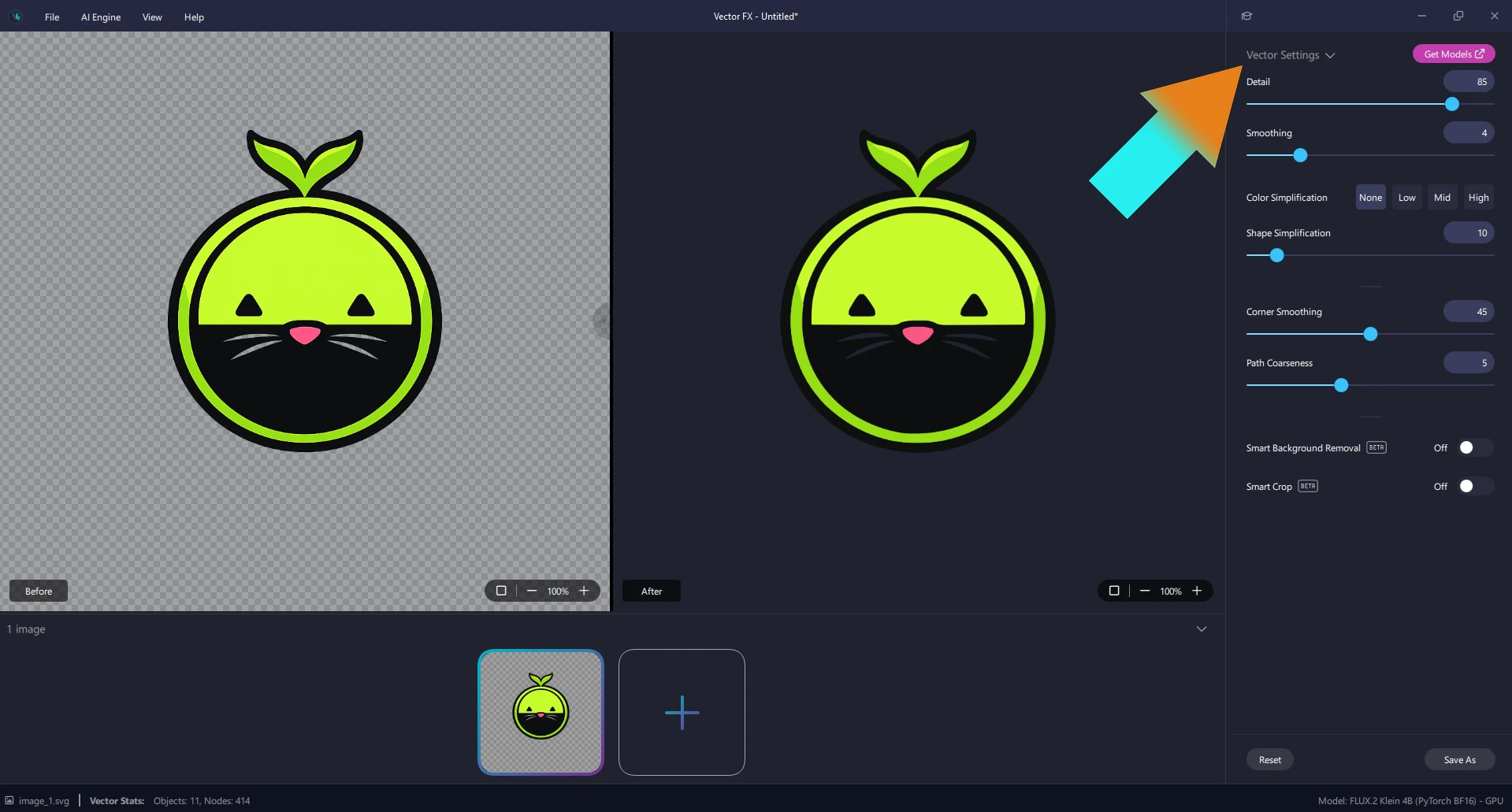Zoom in the After preview
Image resolution: width=1512 pixels, height=812 pixels.
pyautogui.click(x=1197, y=591)
